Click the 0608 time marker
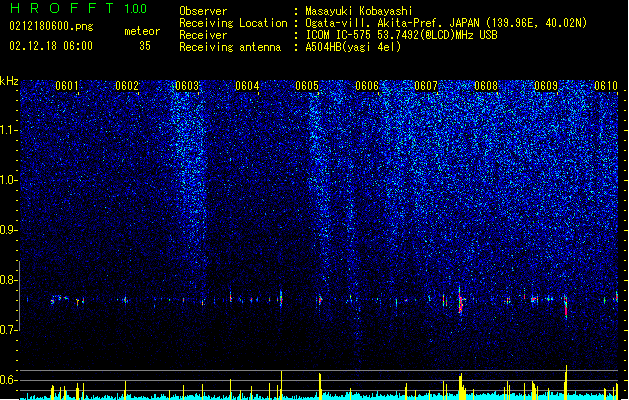 pyautogui.click(x=486, y=86)
